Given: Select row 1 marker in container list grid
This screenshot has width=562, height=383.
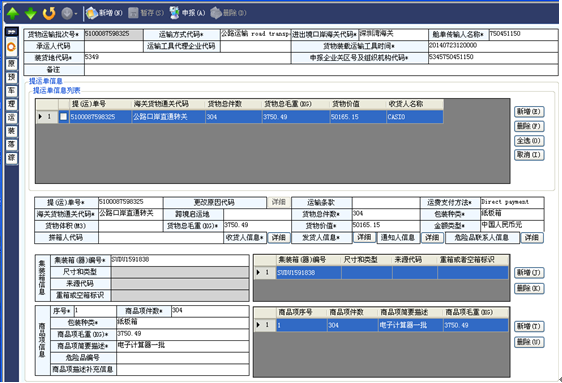Looking at the screenshot, I should click(265, 273).
